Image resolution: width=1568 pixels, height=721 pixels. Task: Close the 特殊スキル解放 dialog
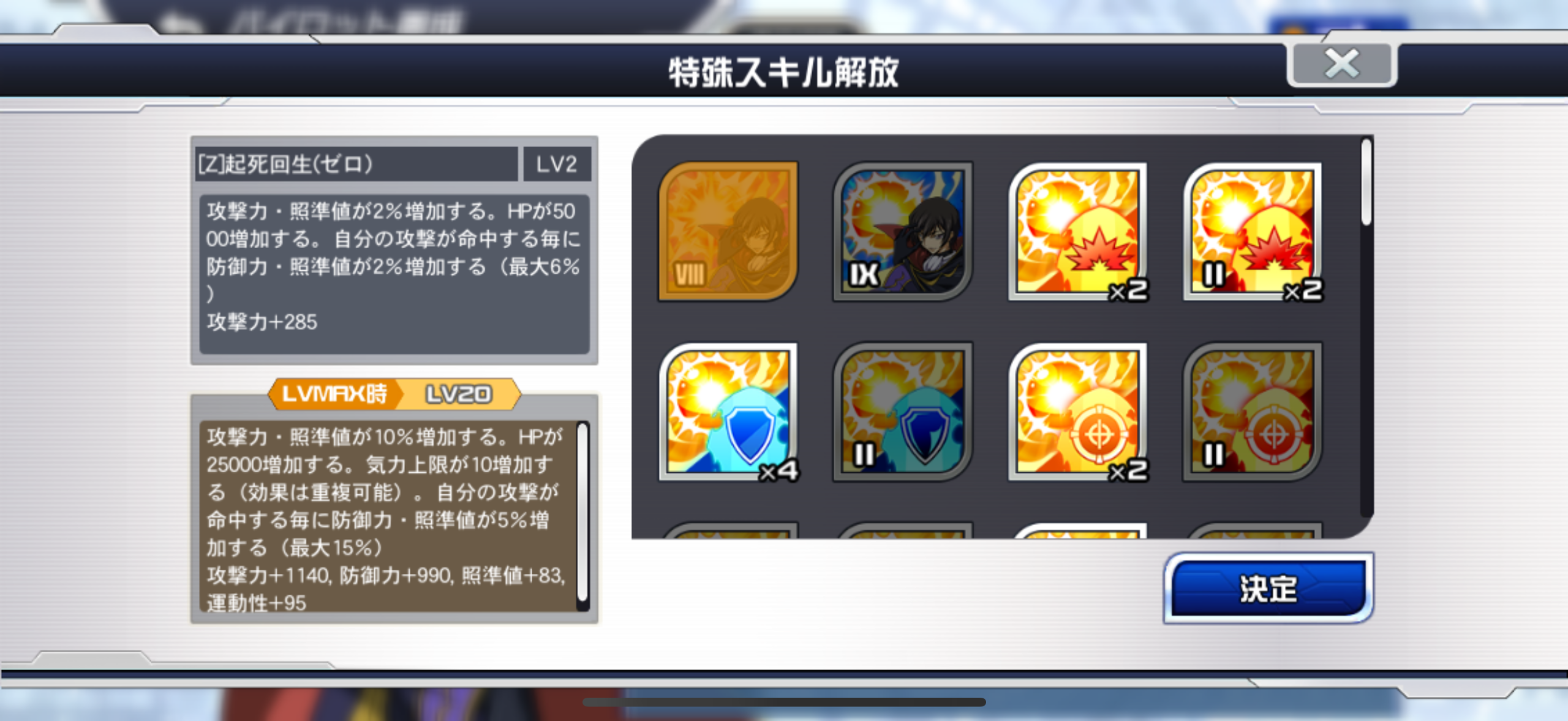(1342, 64)
